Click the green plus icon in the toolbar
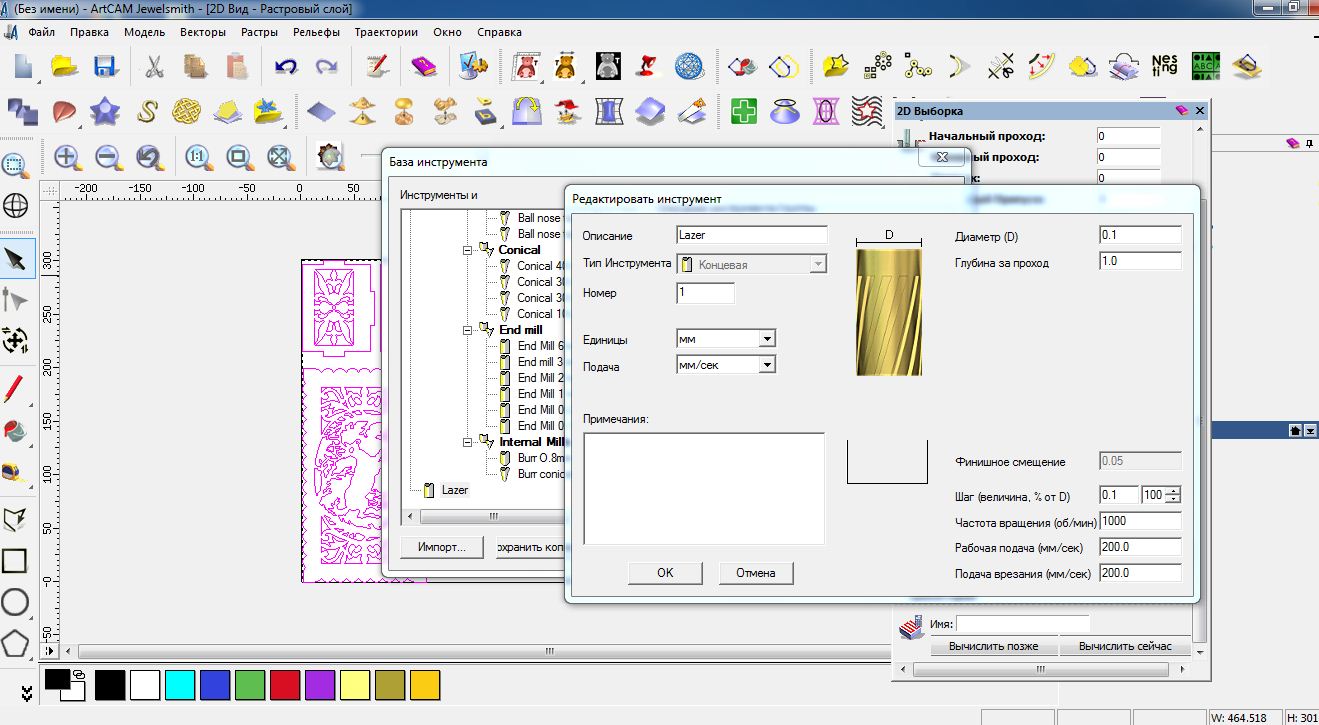Image resolution: width=1319 pixels, height=725 pixels. pos(744,110)
